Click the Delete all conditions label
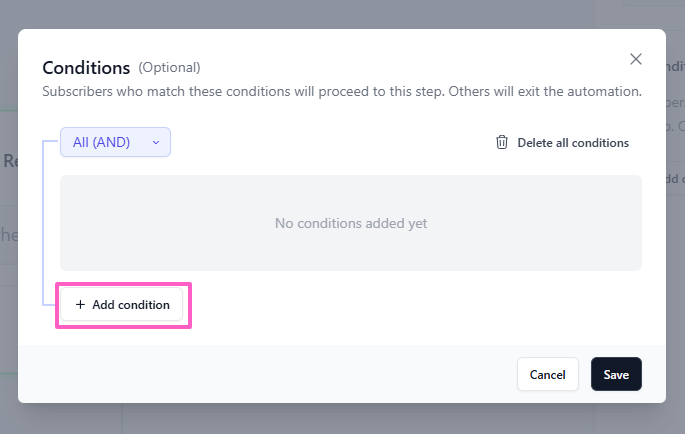This screenshot has height=434, width=685. click(573, 143)
